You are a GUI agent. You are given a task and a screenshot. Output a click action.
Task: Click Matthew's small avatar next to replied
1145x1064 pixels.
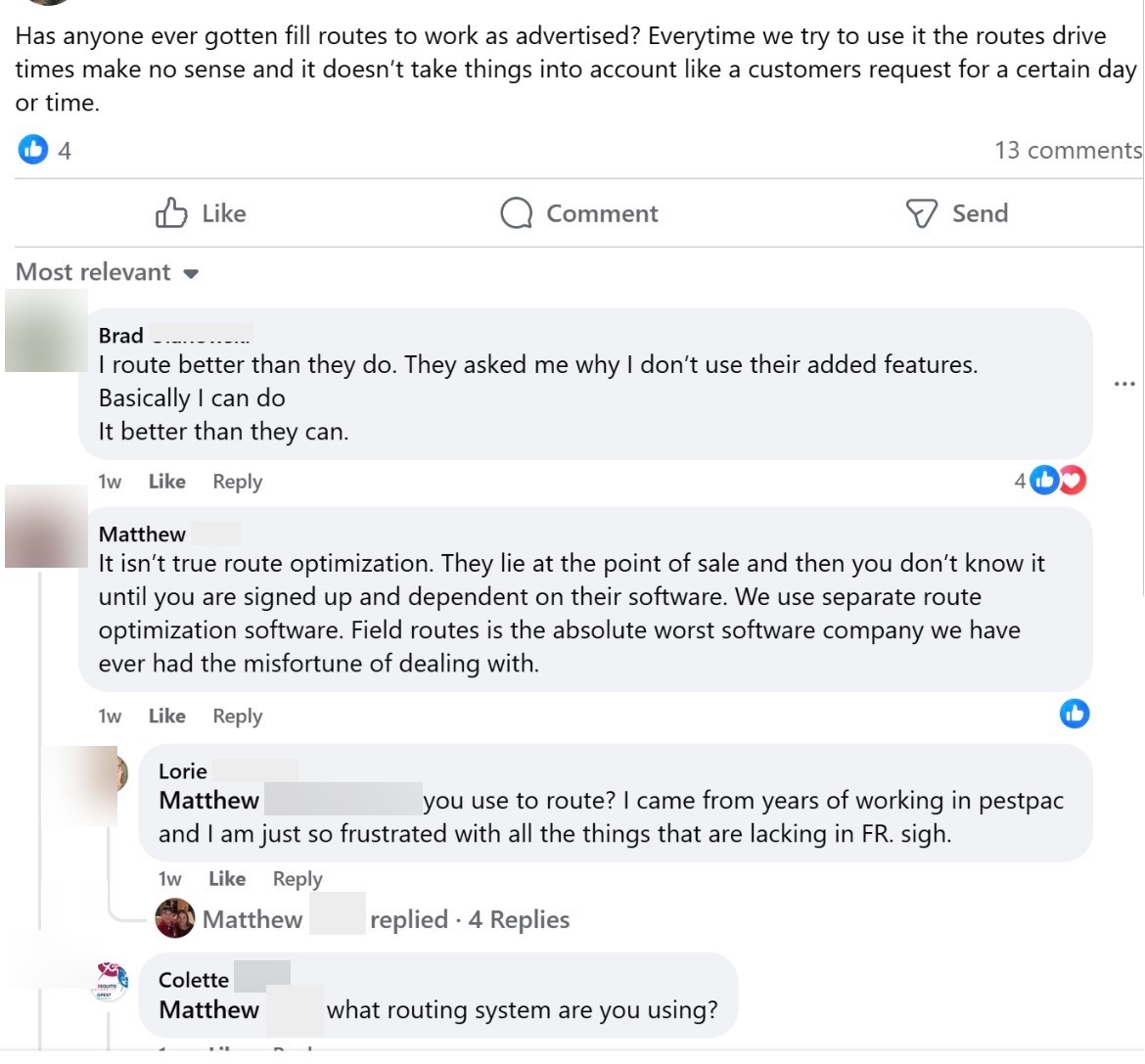pos(174,919)
